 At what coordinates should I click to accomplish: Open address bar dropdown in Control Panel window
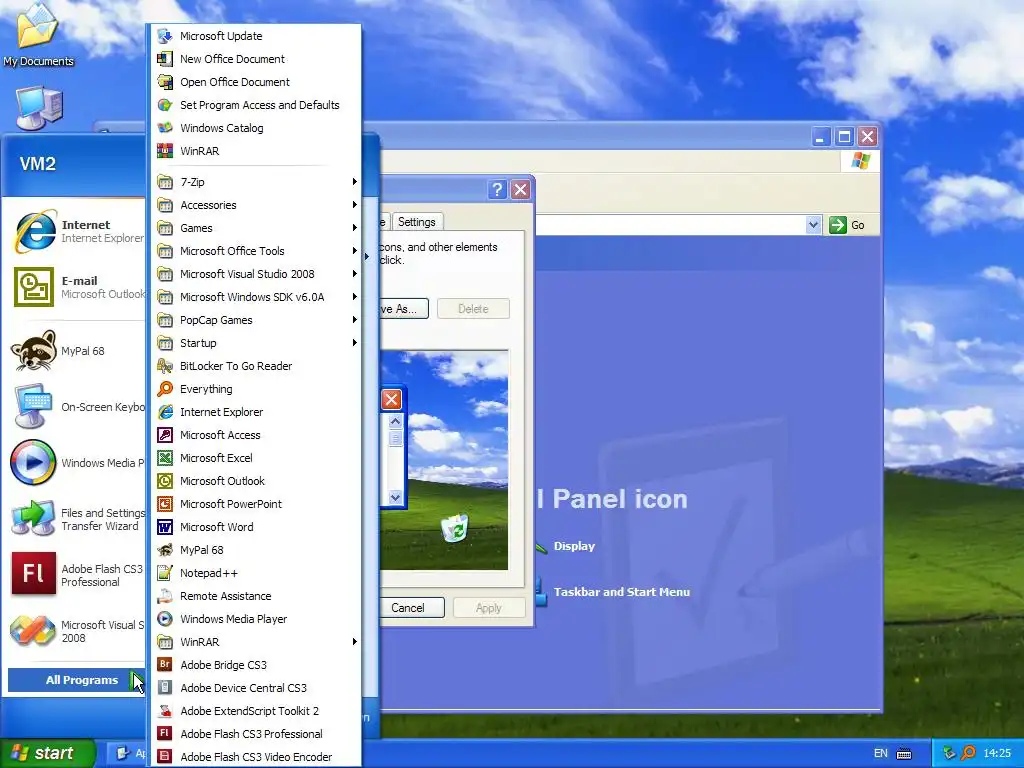pyautogui.click(x=813, y=225)
